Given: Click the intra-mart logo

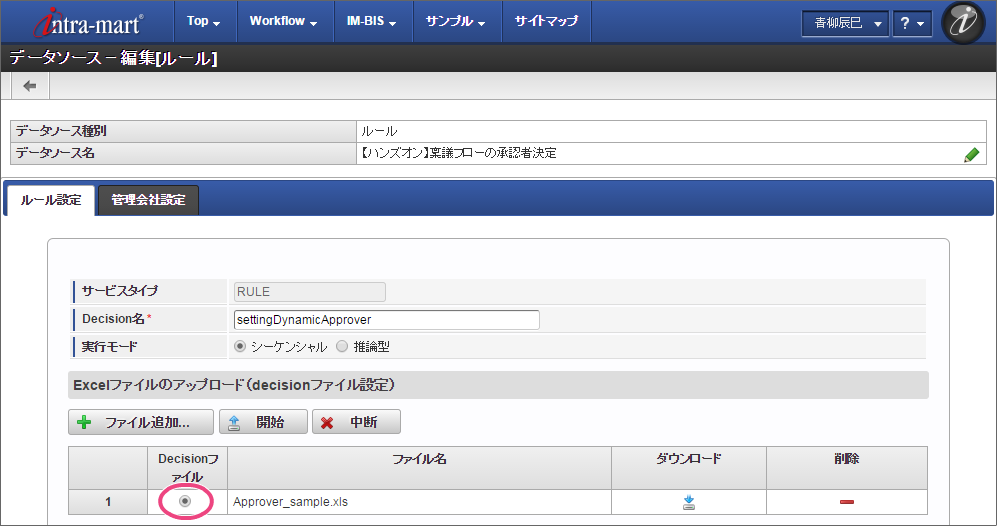Looking at the screenshot, I should click(x=88, y=24).
